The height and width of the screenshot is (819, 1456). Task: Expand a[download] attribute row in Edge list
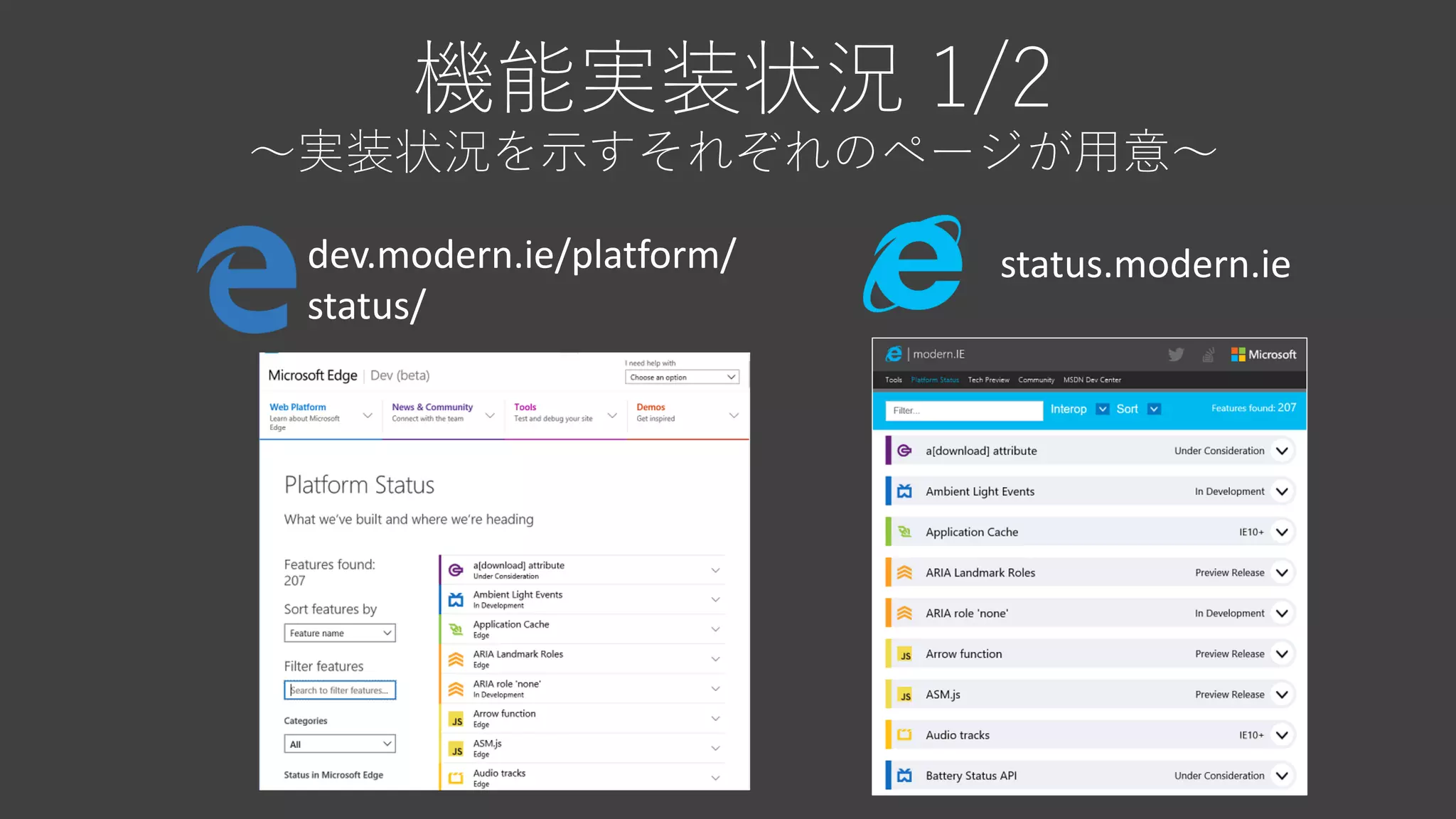pos(715,570)
